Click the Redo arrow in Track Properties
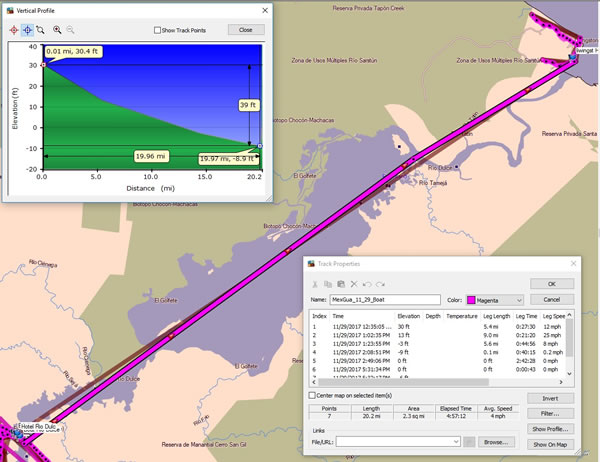600x462 pixels. [380, 284]
